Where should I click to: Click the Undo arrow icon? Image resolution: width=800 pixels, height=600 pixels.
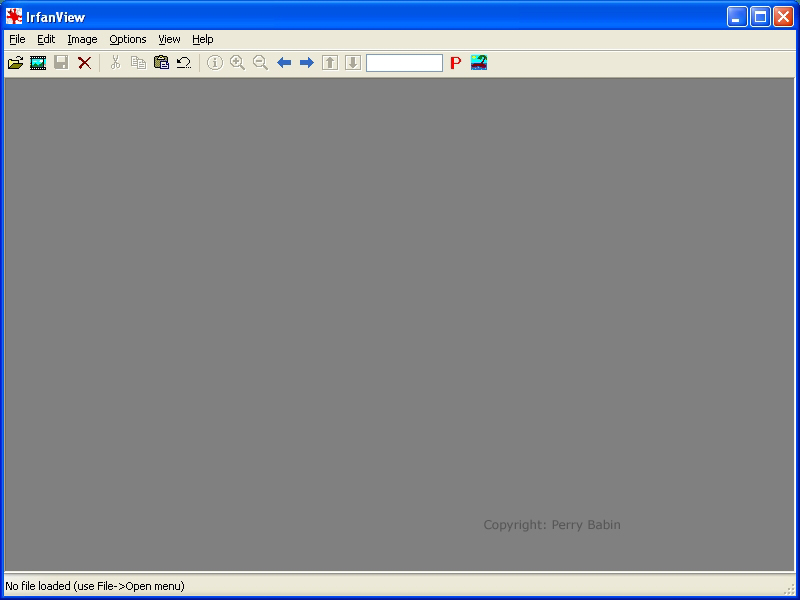(184, 63)
